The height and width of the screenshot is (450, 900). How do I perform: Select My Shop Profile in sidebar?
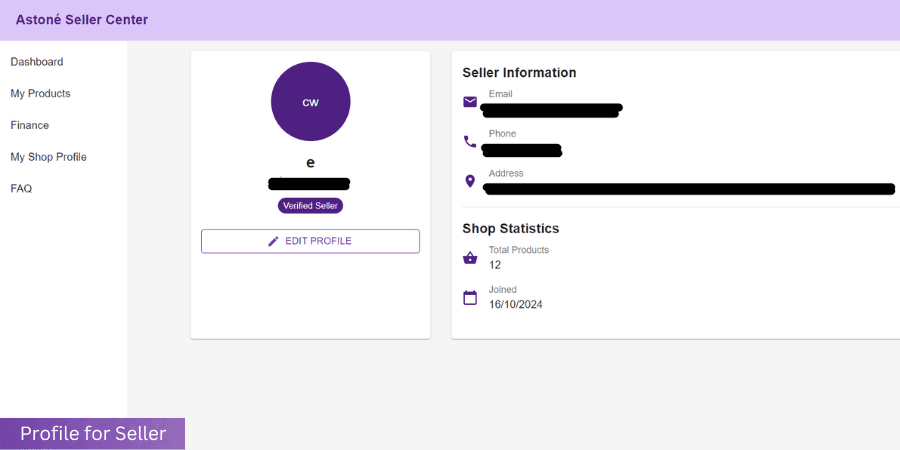coord(48,157)
